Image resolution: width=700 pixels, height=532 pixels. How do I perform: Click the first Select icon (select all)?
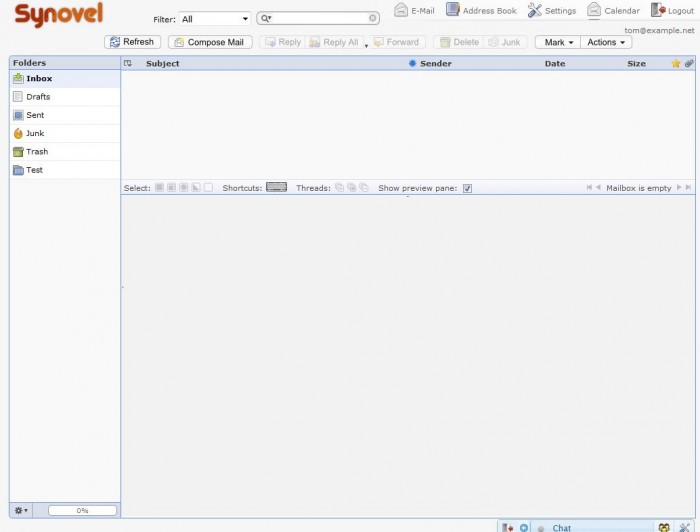pos(159,187)
